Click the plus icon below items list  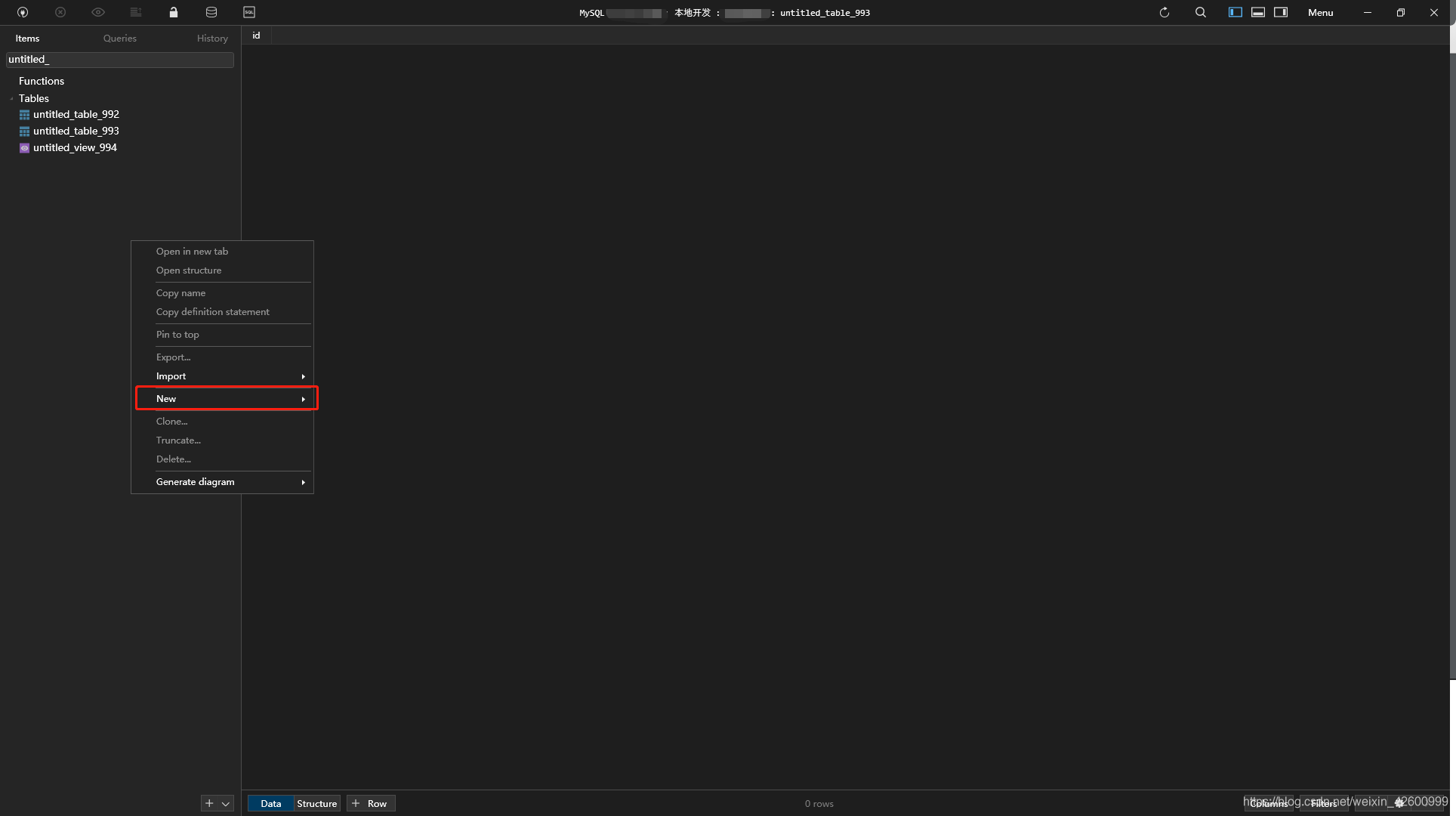[209, 803]
